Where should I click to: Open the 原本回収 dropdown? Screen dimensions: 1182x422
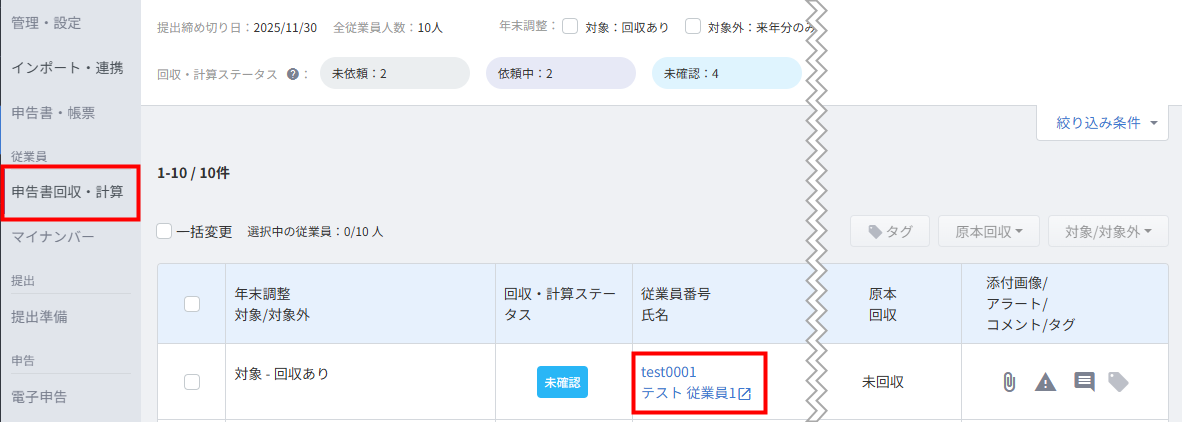point(988,232)
